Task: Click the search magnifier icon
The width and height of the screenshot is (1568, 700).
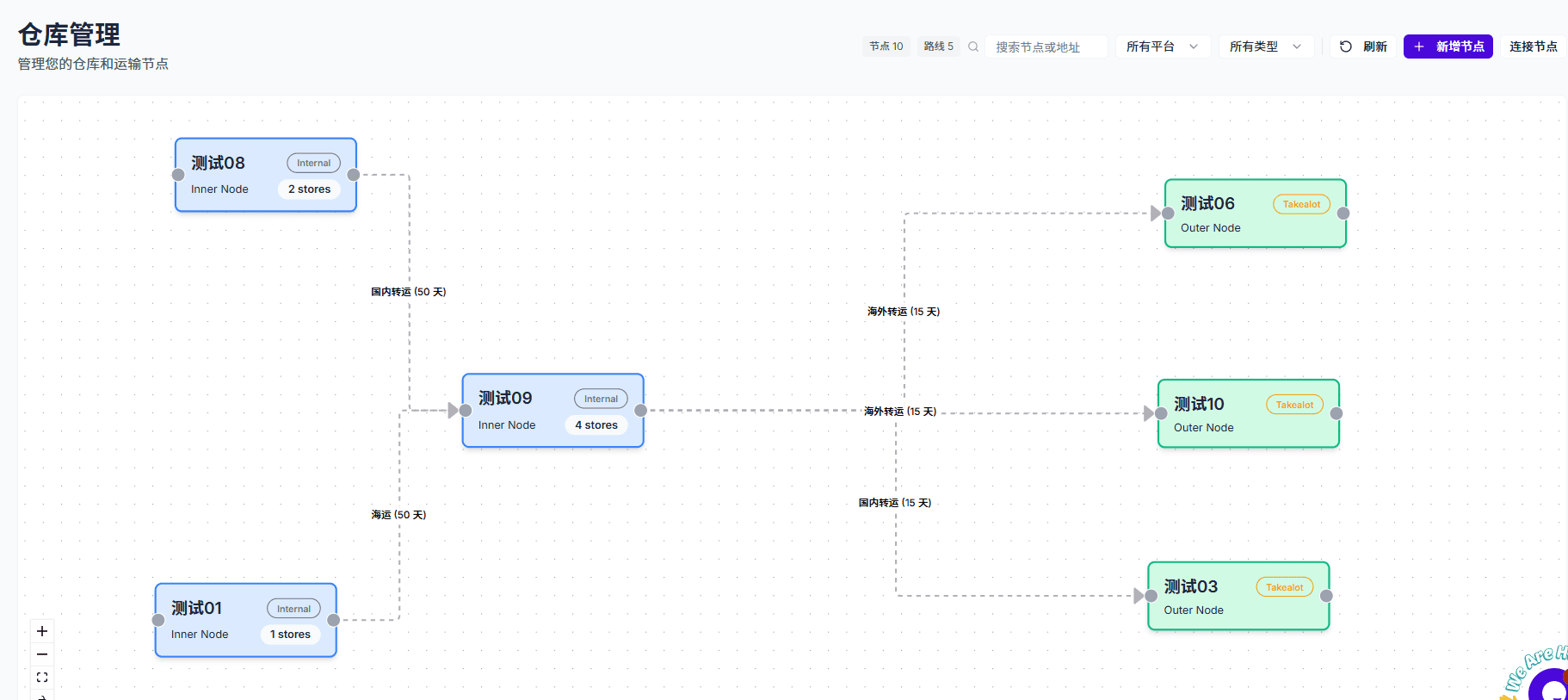Action: pos(973,46)
